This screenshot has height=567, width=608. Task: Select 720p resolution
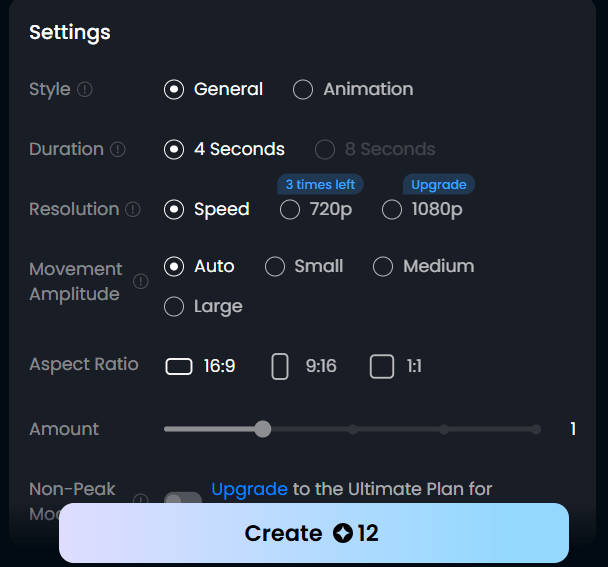[x=290, y=209]
